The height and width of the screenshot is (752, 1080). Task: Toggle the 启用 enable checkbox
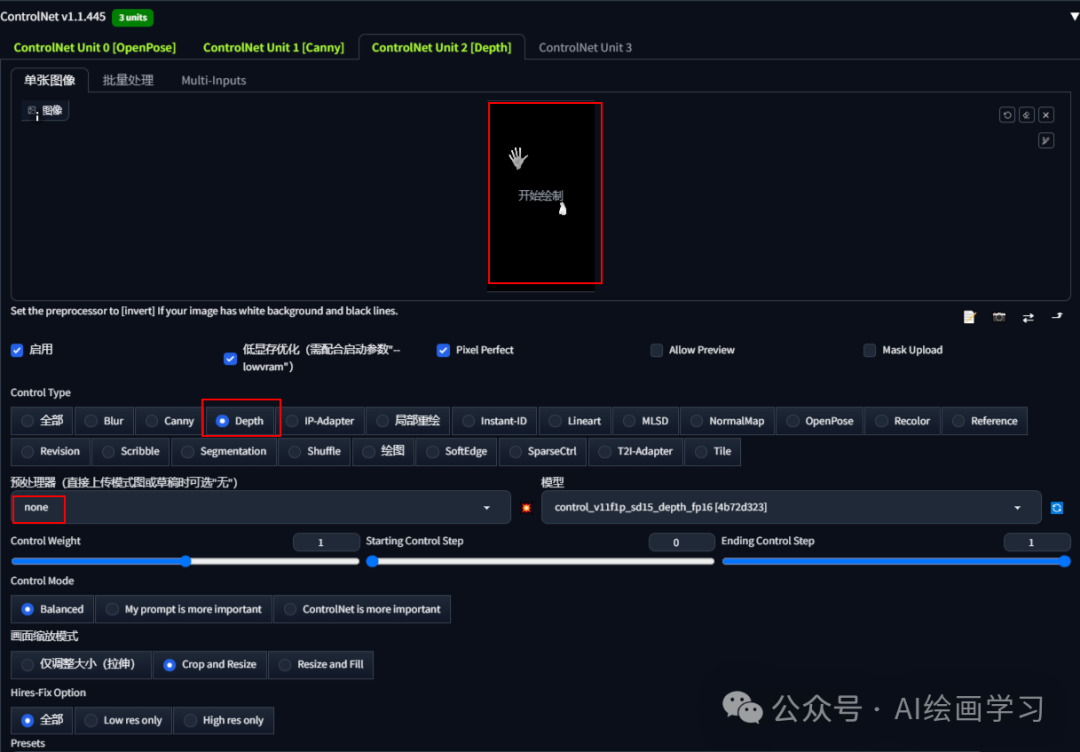click(17, 351)
